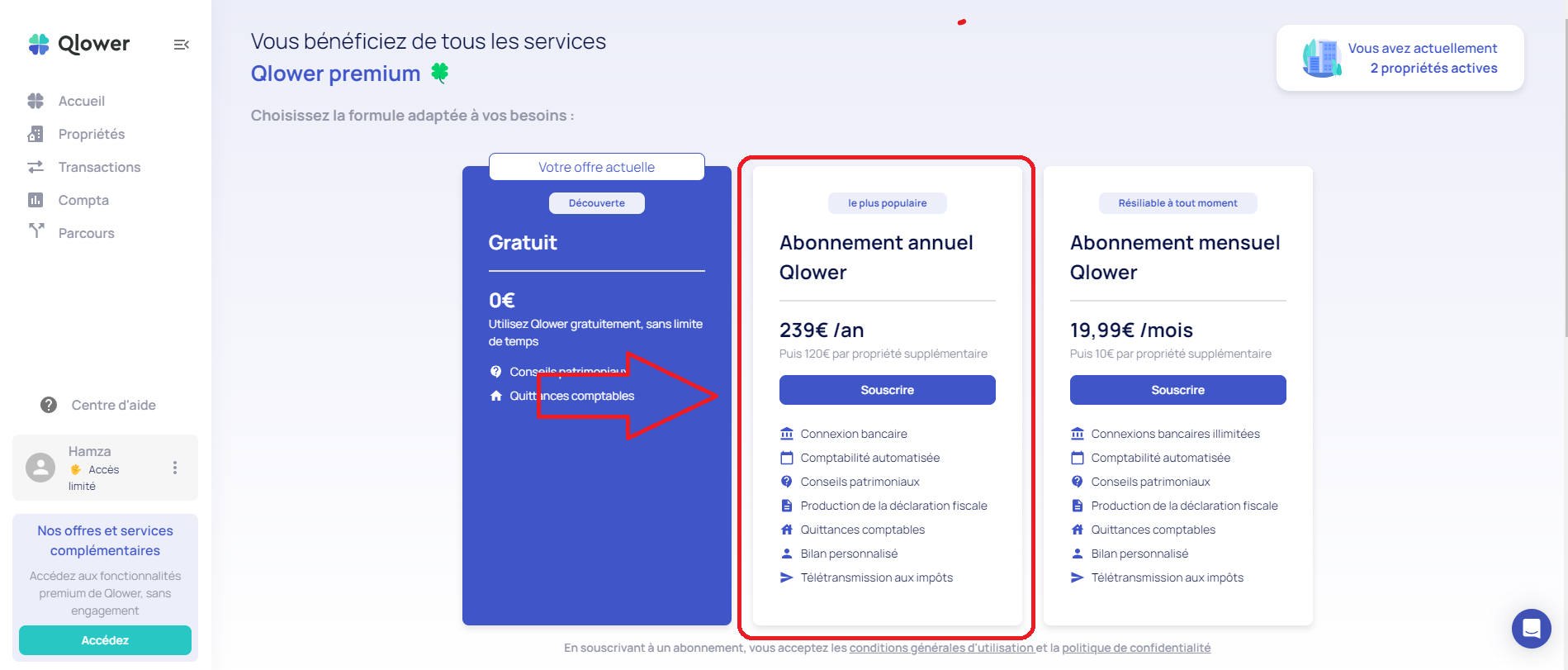
Task: Click the Parcours branching path icon
Action: click(36, 230)
